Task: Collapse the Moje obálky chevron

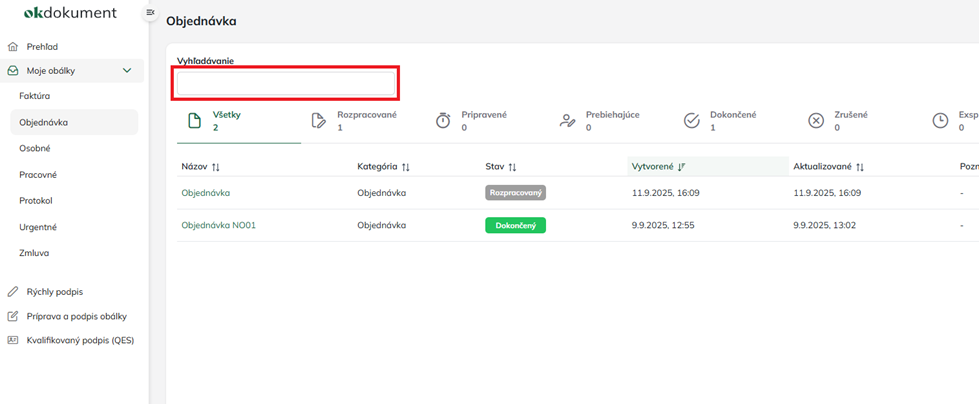Action: click(x=127, y=71)
